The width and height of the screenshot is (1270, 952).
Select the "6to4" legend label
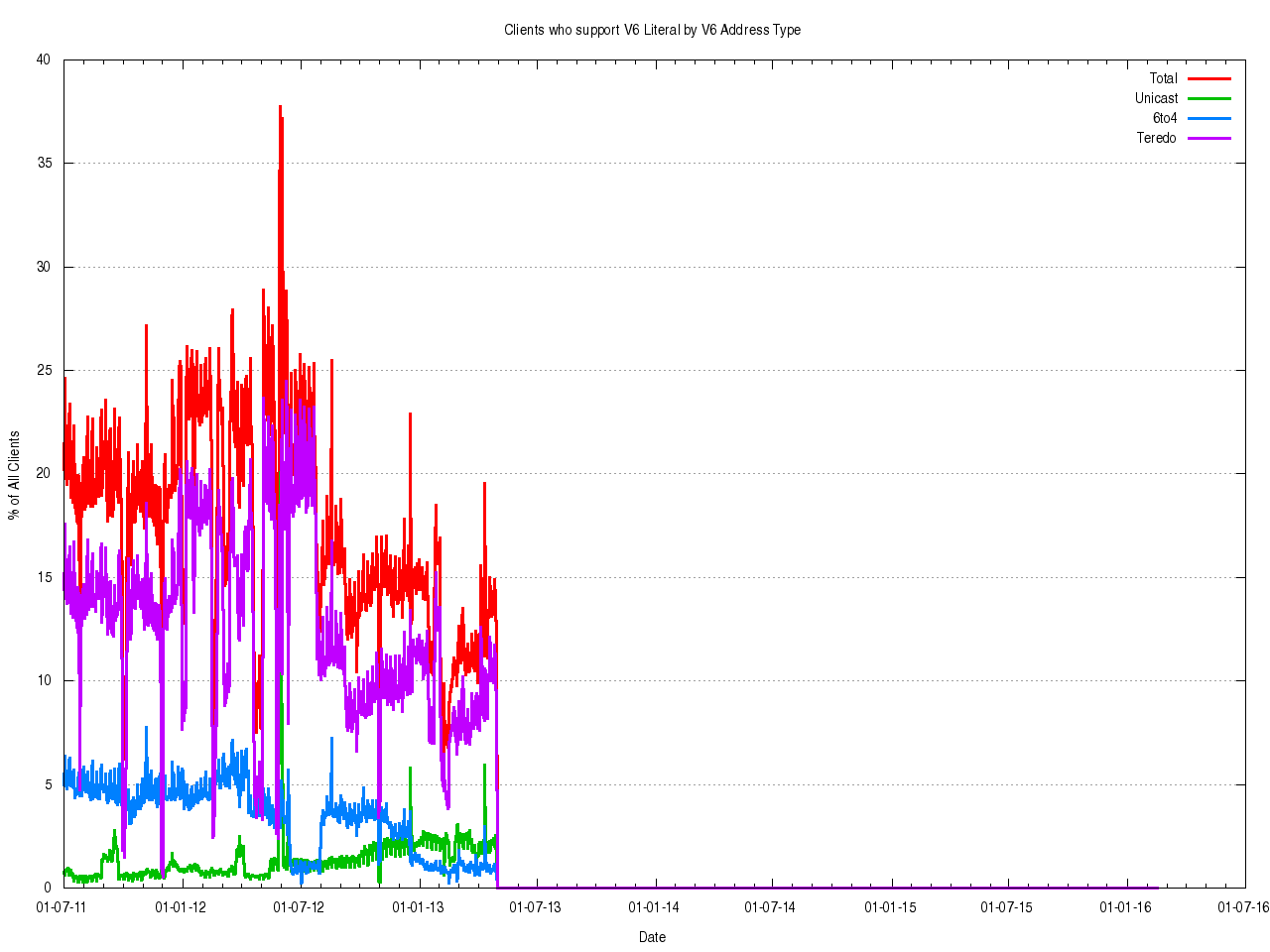coord(1164,118)
